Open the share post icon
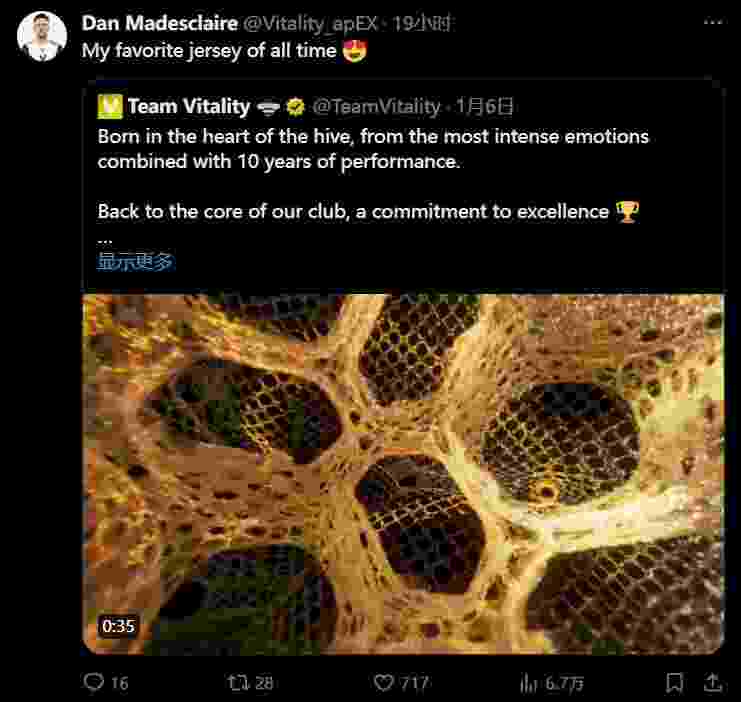Screen dimensions: 741x702 click(x=713, y=683)
